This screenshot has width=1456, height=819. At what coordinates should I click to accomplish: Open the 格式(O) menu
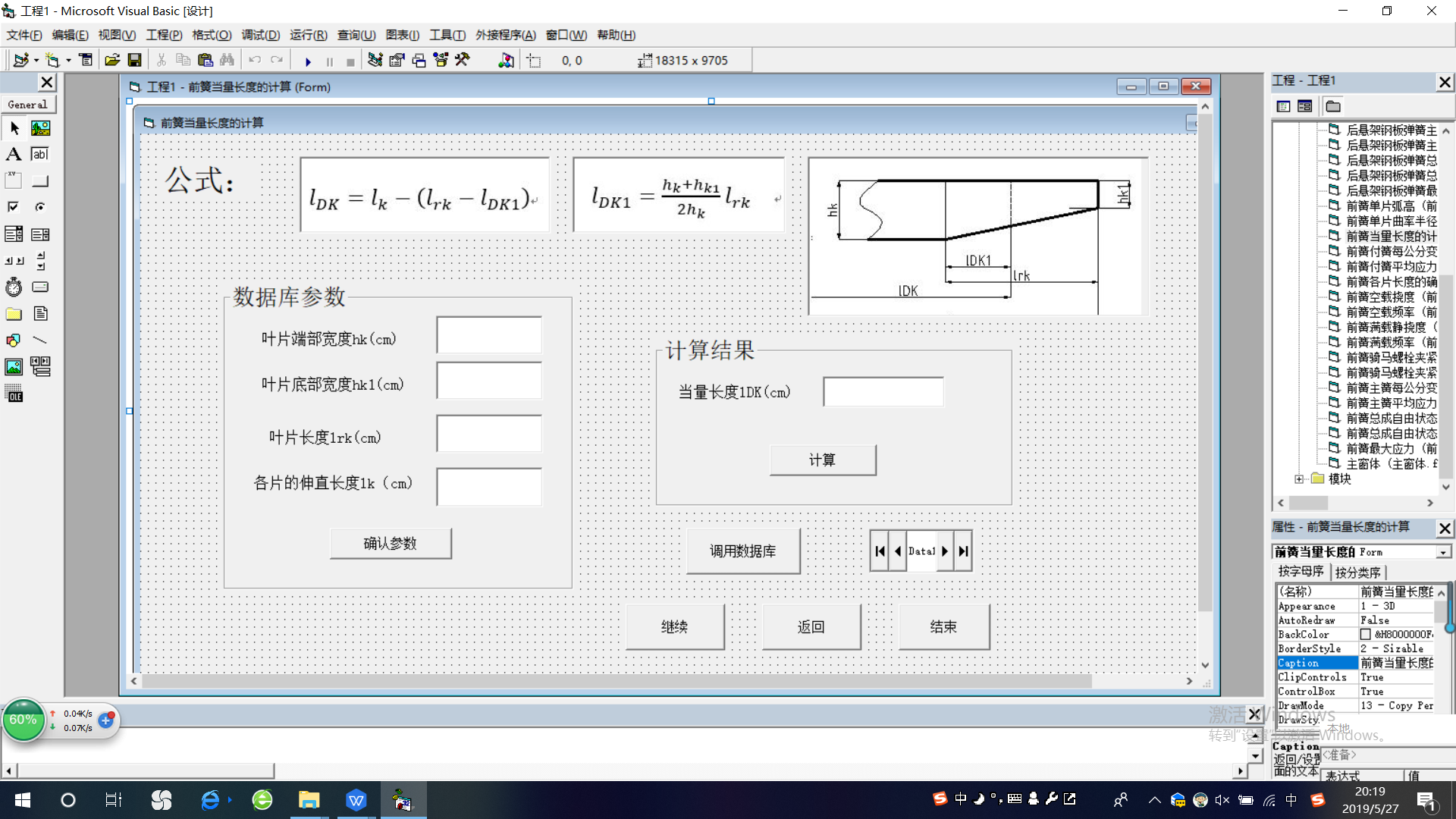coord(212,35)
